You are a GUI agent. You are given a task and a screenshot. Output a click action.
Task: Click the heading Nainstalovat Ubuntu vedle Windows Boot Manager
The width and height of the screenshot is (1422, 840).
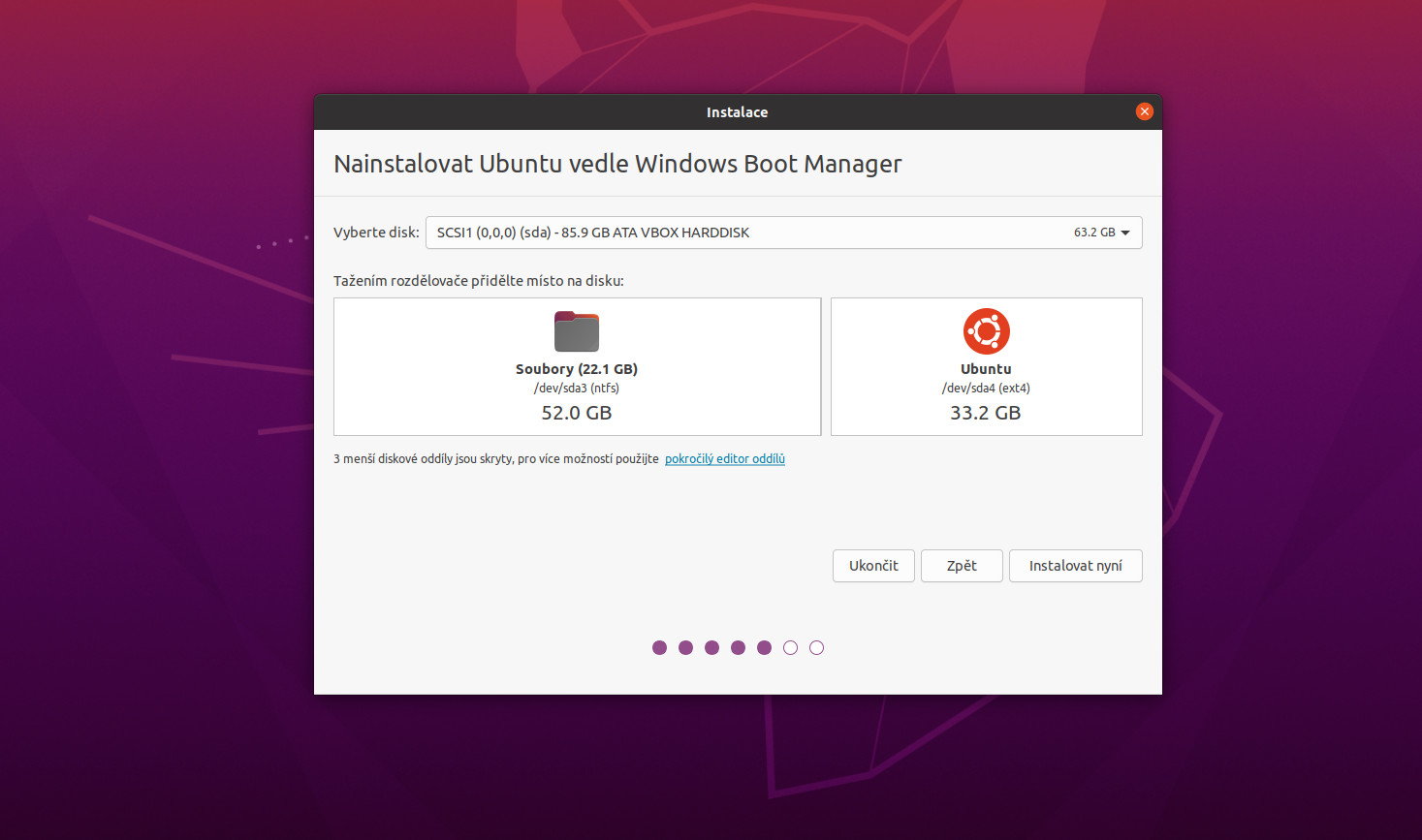click(617, 164)
